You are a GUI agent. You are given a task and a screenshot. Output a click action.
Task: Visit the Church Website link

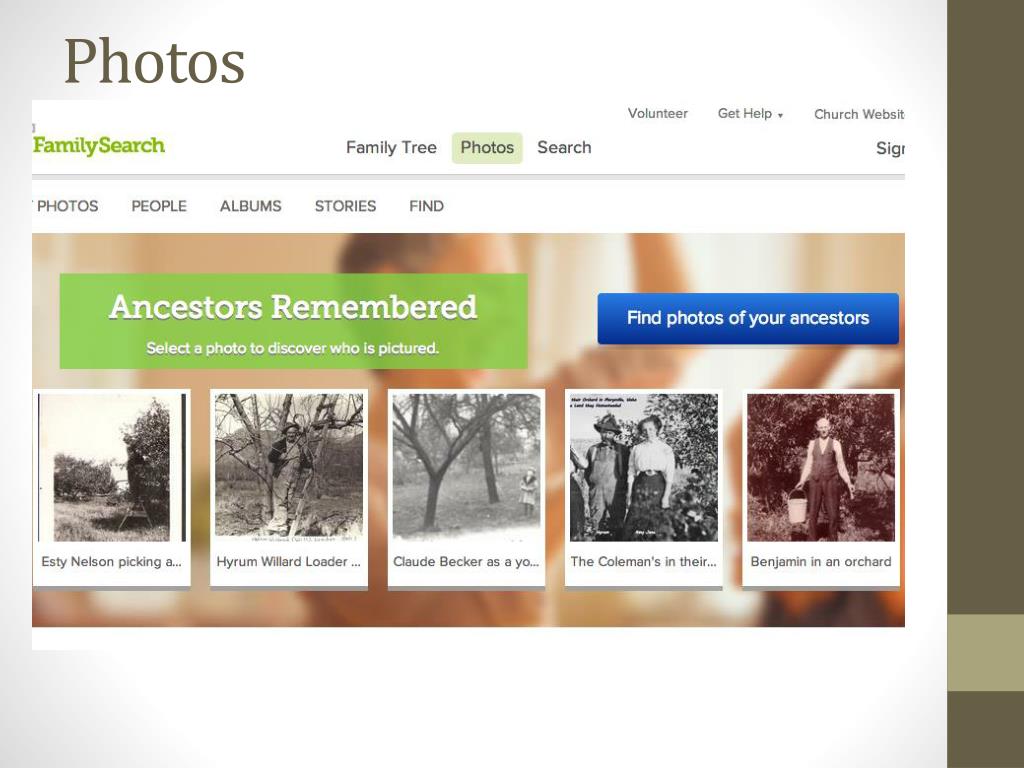pos(859,114)
